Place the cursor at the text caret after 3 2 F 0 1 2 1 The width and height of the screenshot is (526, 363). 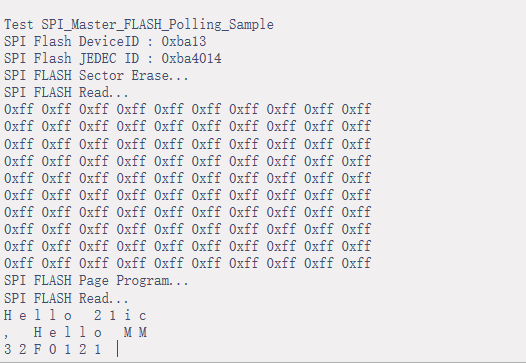[118, 349]
